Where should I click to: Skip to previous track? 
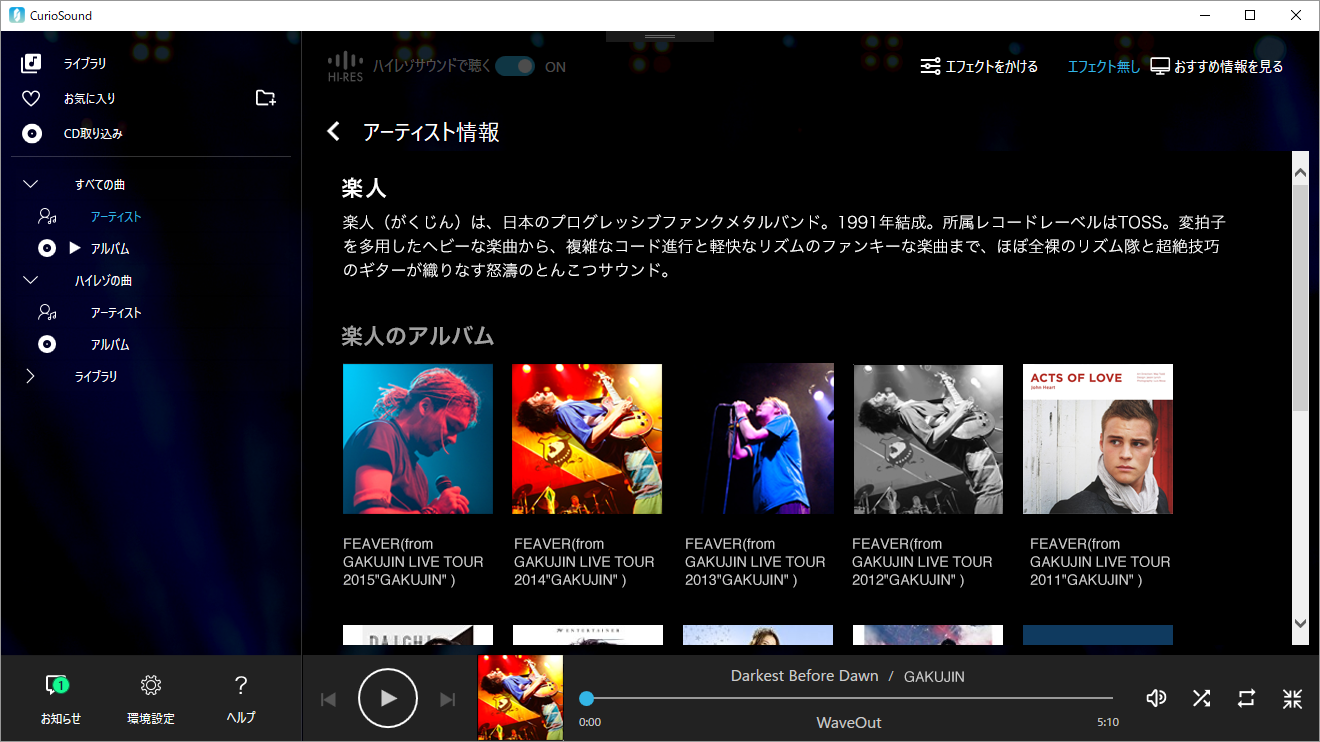328,699
